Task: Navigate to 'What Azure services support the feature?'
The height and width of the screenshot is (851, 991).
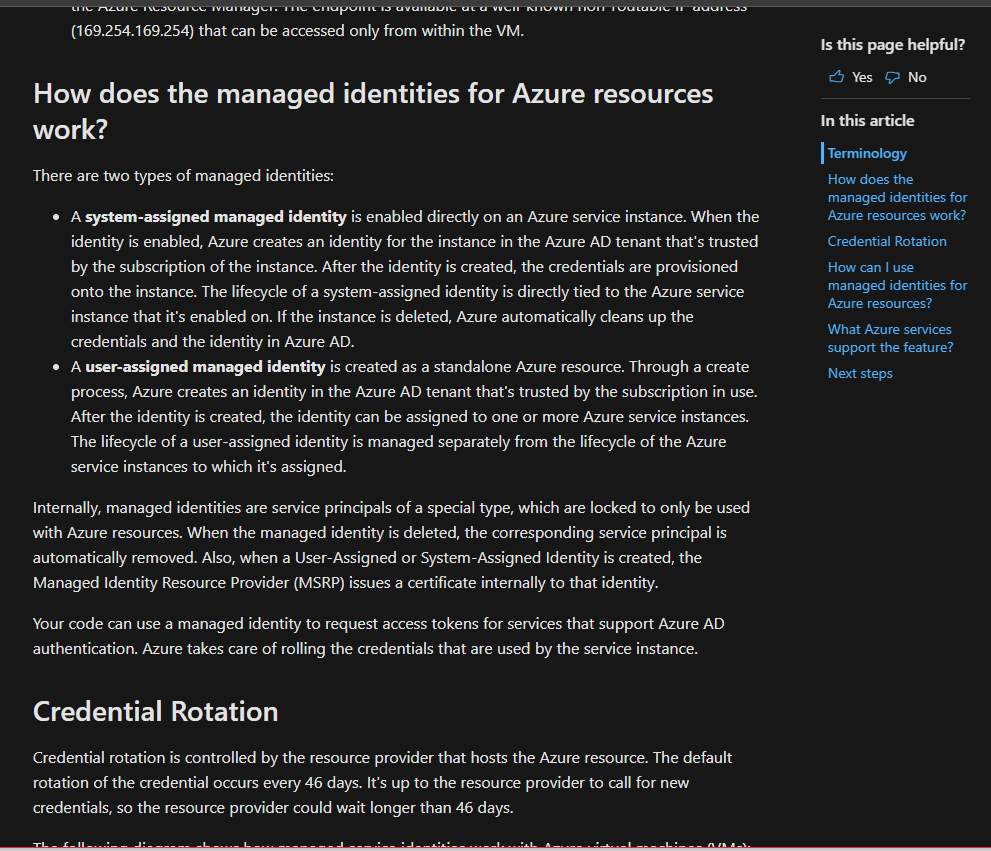Action: pyautogui.click(x=890, y=338)
